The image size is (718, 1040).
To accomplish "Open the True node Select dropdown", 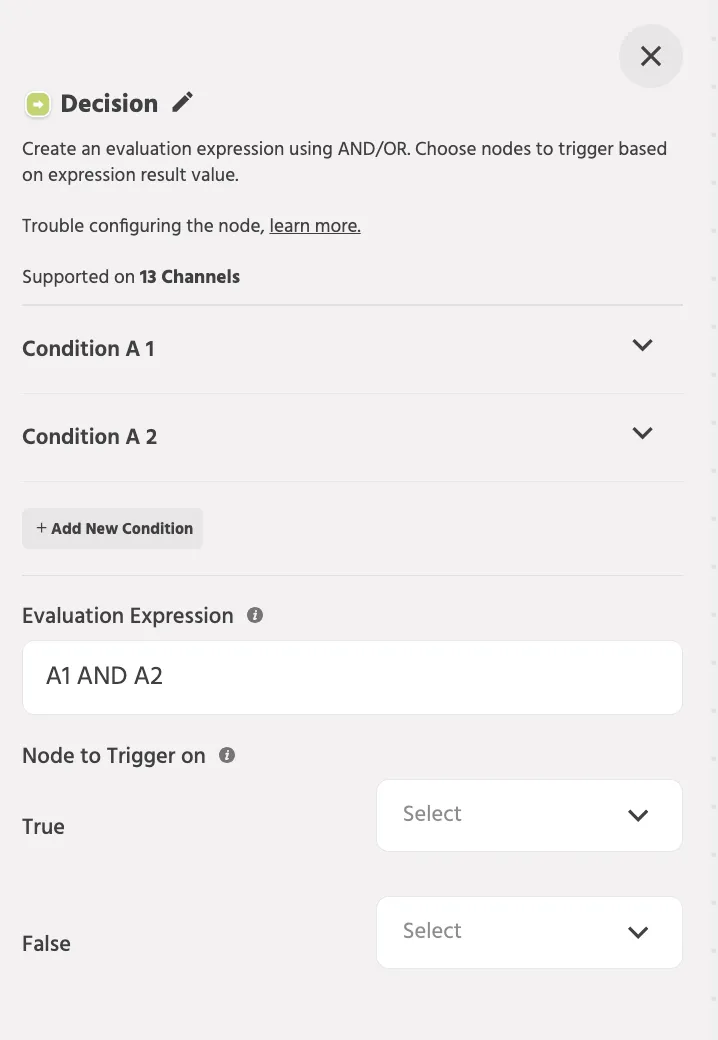I will pos(529,815).
